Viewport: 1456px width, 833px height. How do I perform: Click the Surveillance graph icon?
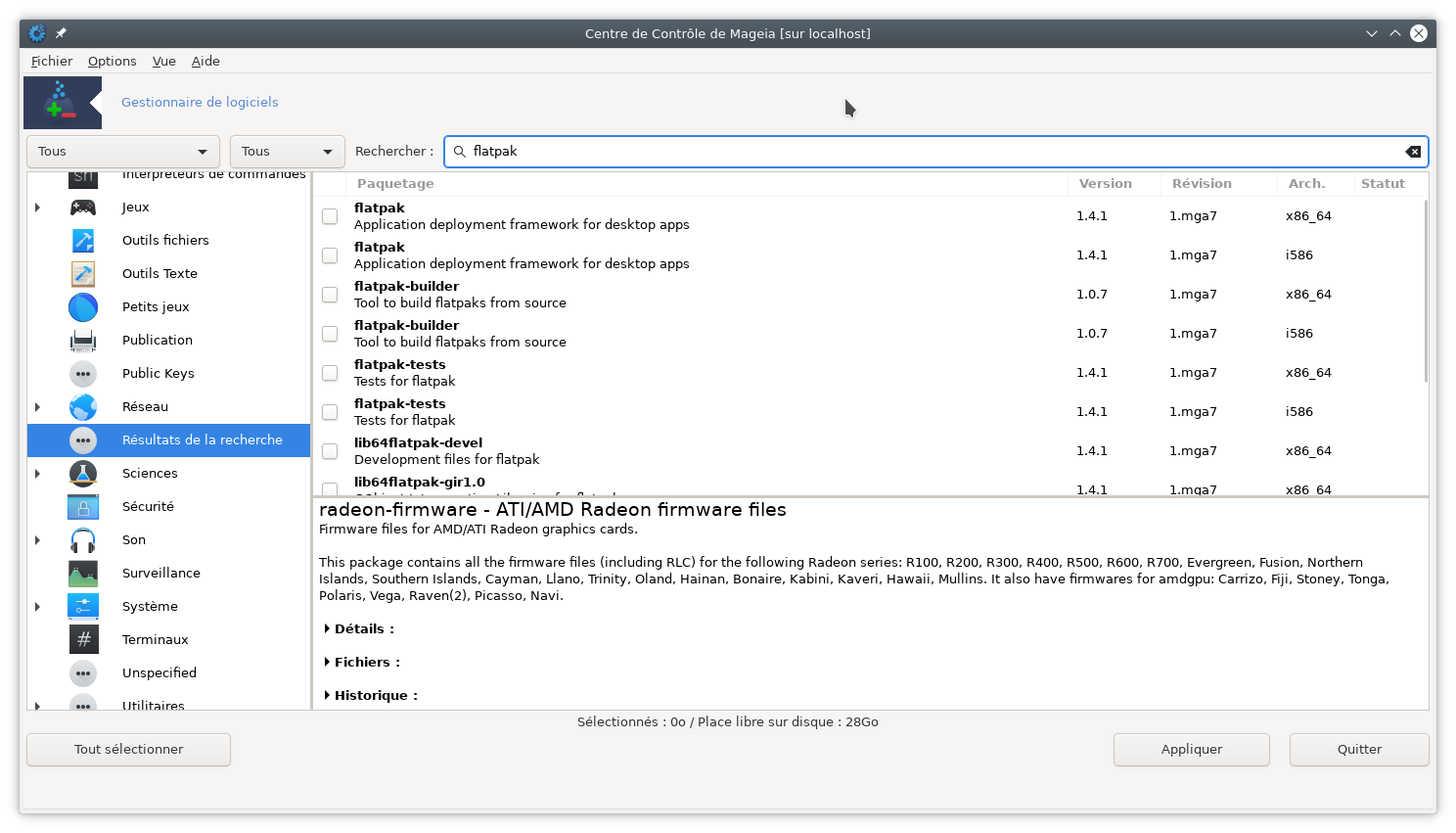coord(83,574)
